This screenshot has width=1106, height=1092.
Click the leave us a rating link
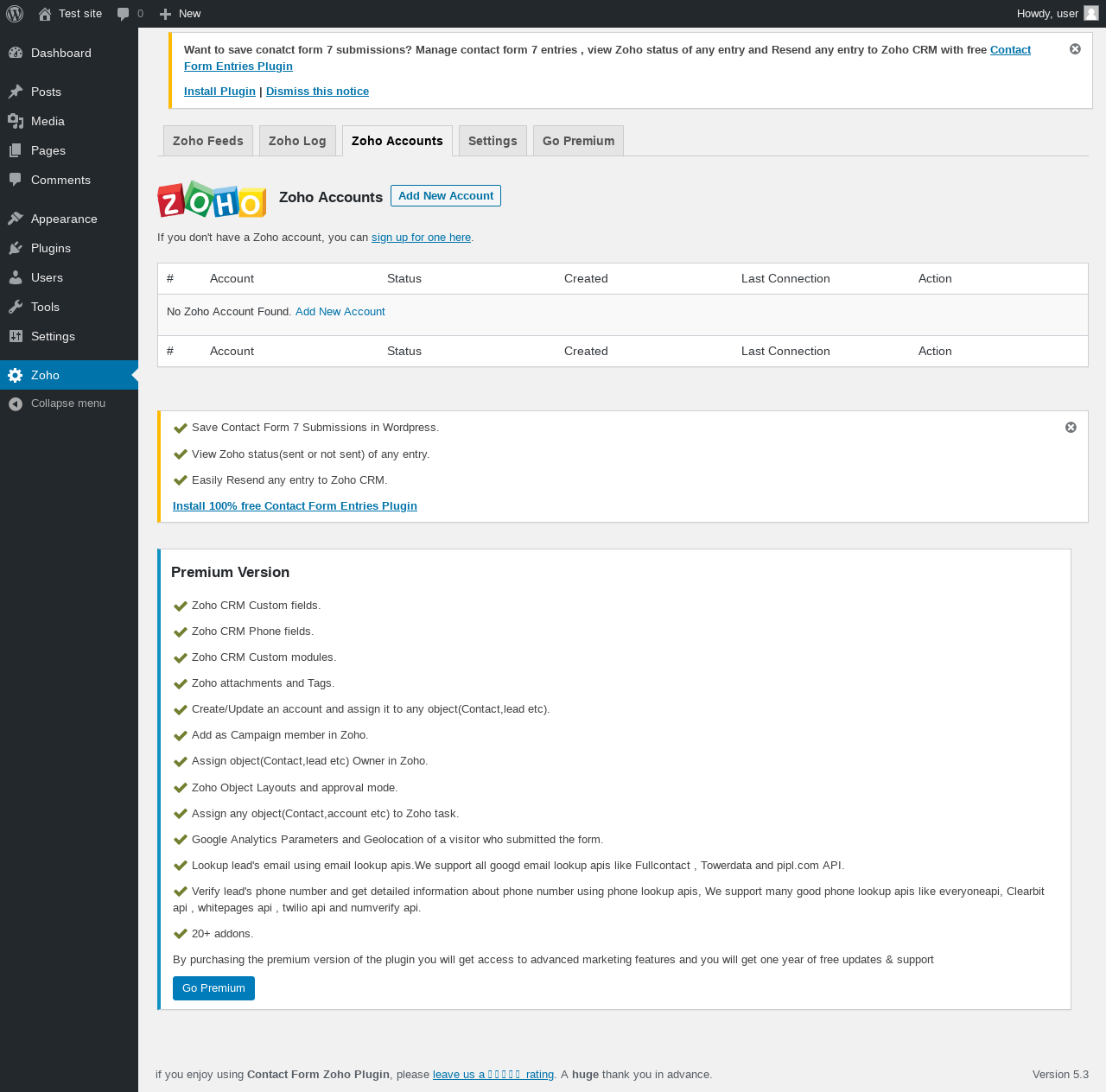493,1075
